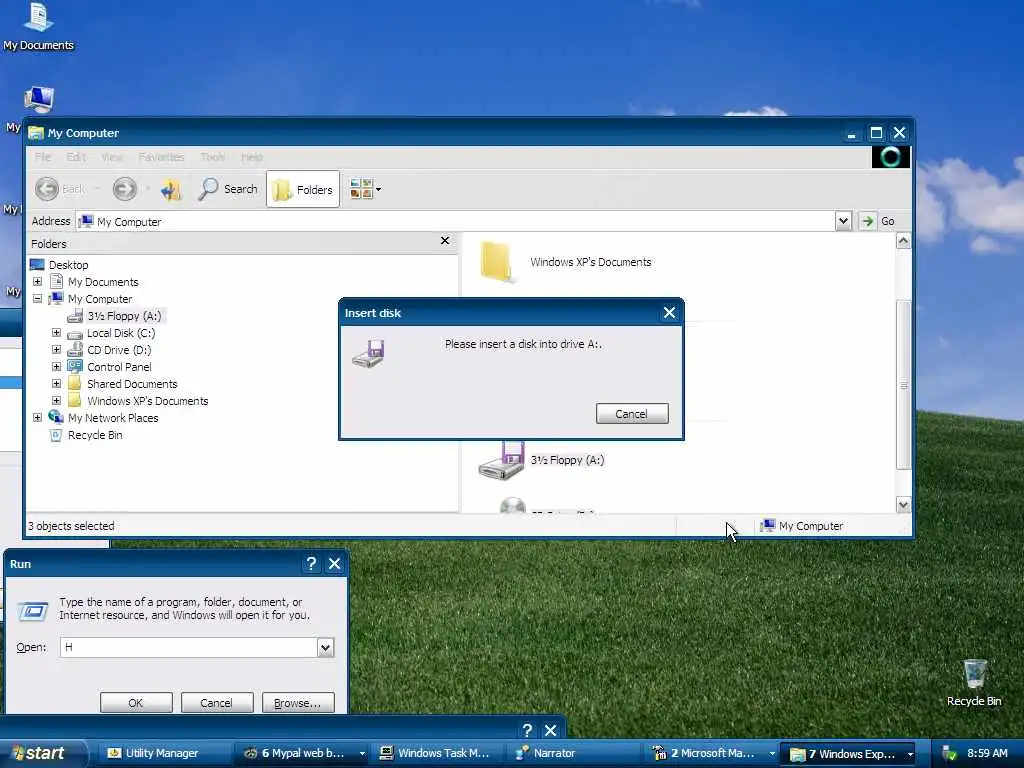Click the Address bar field
This screenshot has height=768, width=1024.
pyautogui.click(x=456, y=221)
